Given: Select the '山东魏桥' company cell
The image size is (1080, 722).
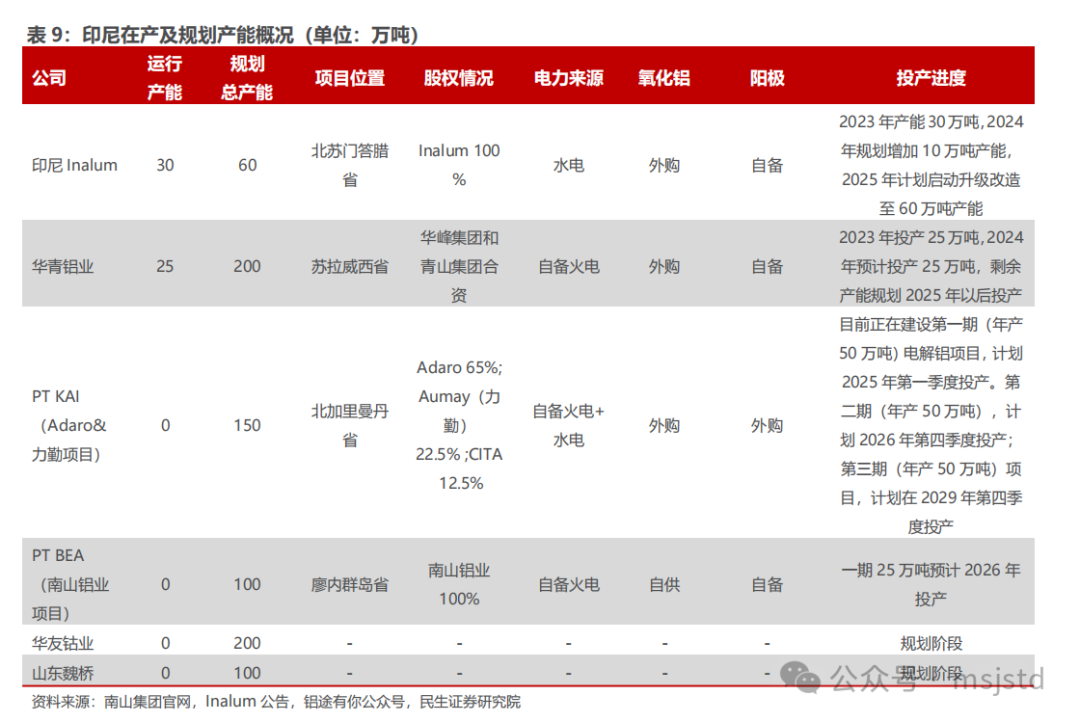Looking at the screenshot, I should tap(63, 673).
